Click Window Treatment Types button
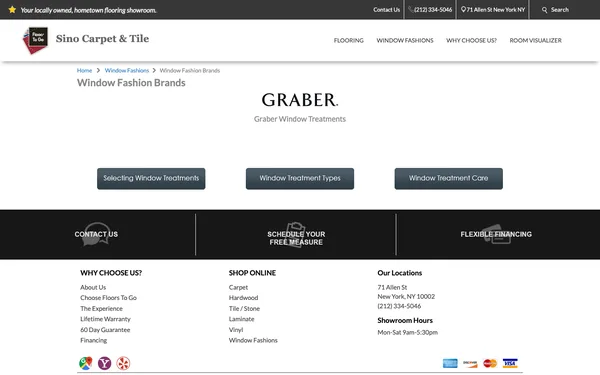 pyautogui.click(x=300, y=179)
